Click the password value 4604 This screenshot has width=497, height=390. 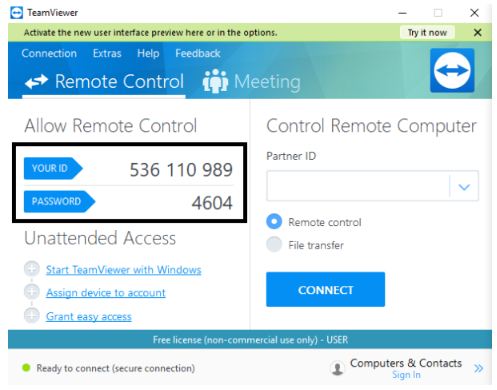point(212,203)
